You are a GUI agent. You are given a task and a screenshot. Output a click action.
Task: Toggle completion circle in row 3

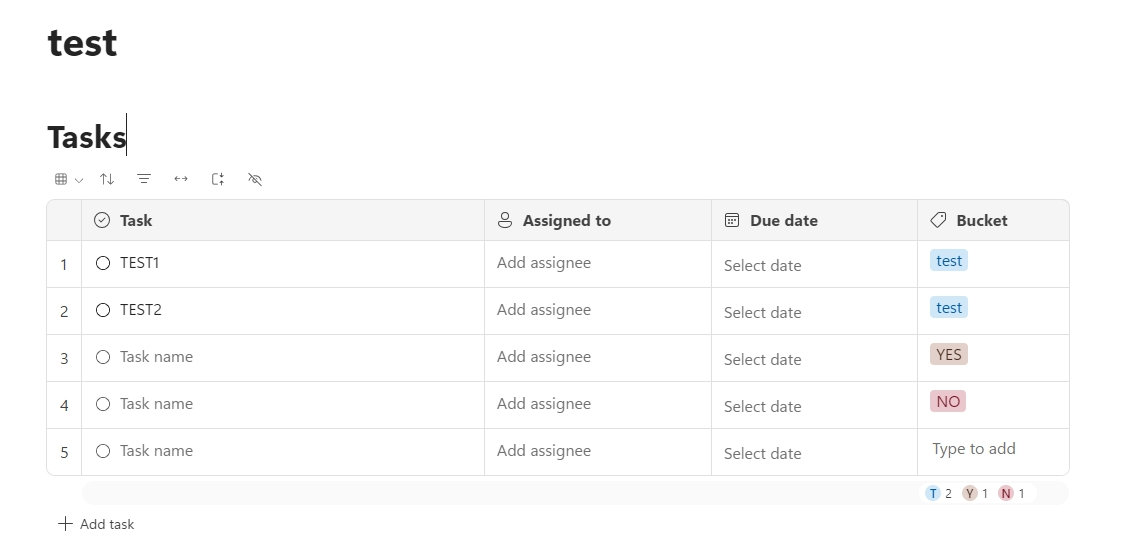103,357
